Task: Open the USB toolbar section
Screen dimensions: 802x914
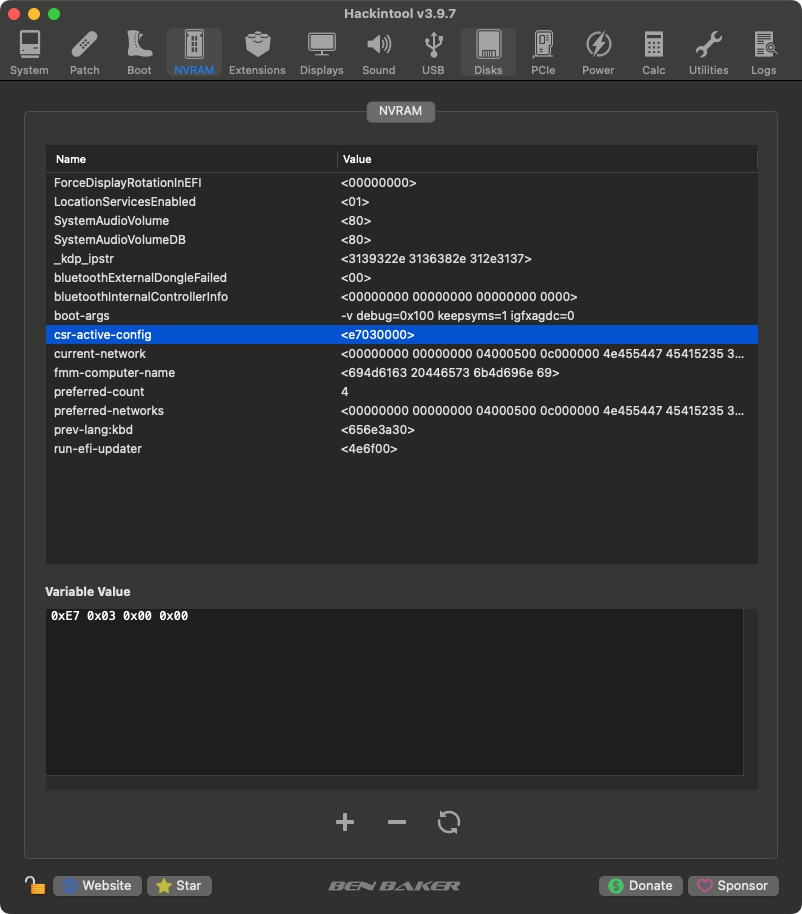Action: tap(433, 52)
